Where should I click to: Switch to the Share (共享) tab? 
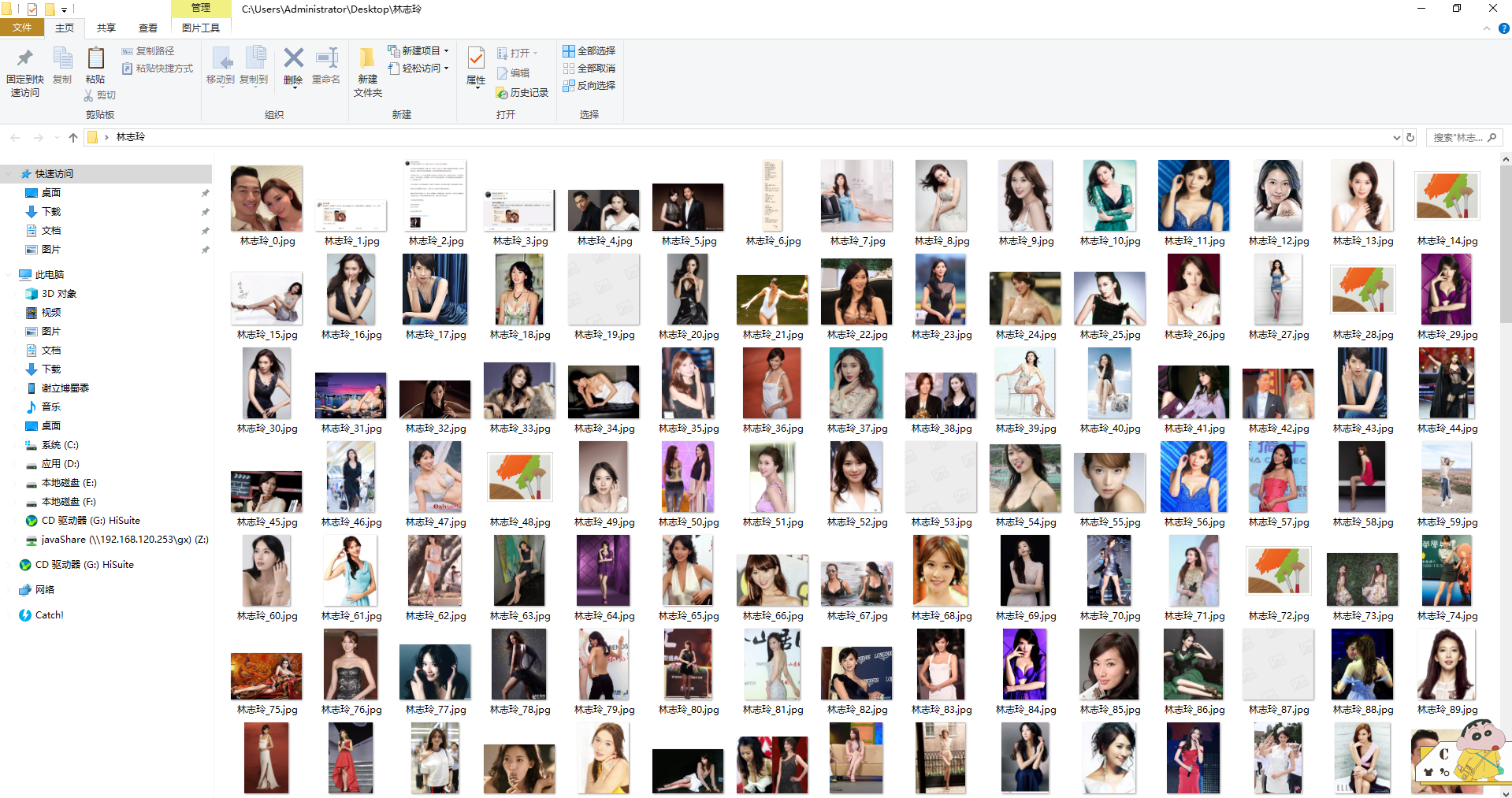click(x=106, y=28)
